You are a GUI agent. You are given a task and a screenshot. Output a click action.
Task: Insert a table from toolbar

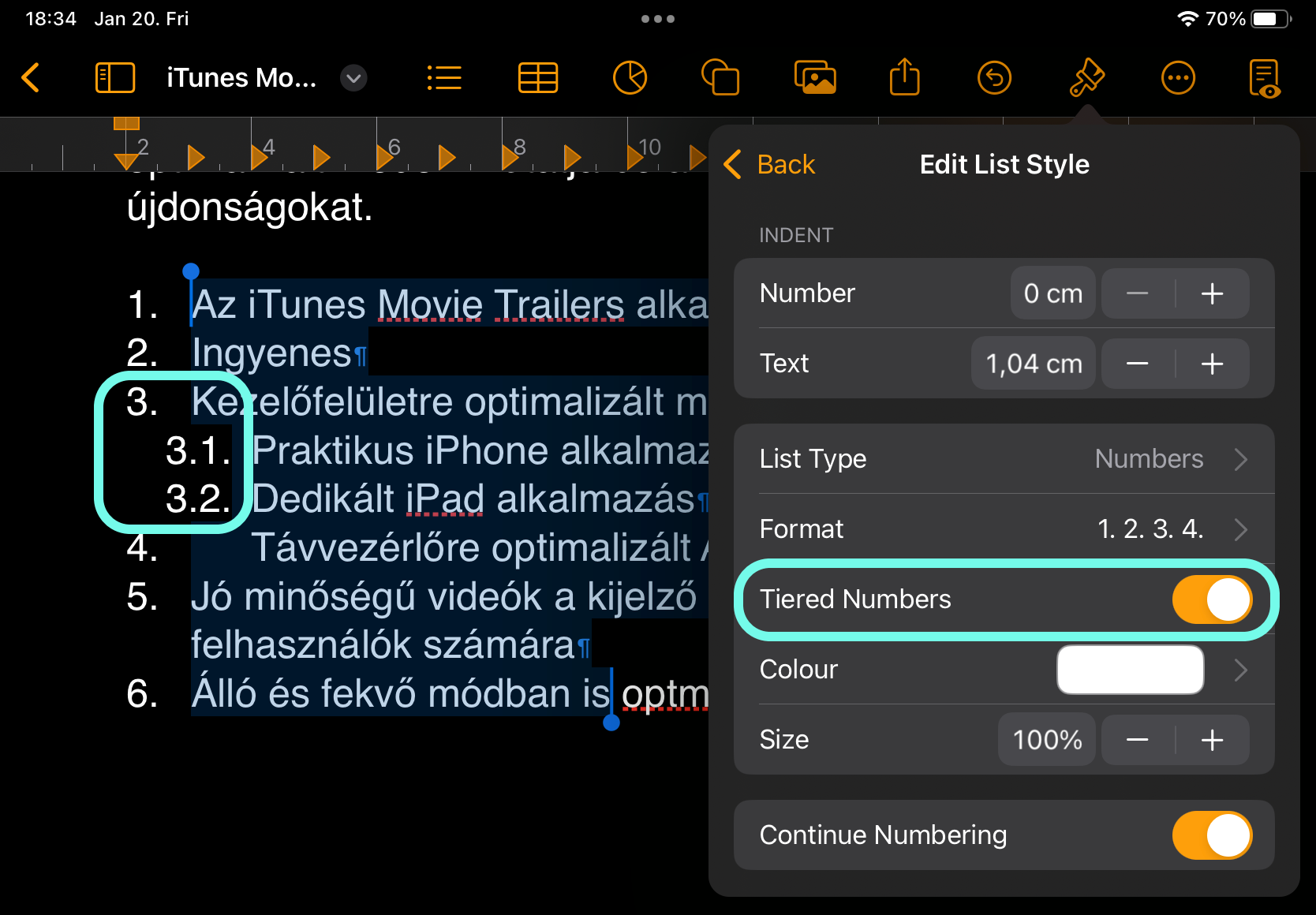538,78
